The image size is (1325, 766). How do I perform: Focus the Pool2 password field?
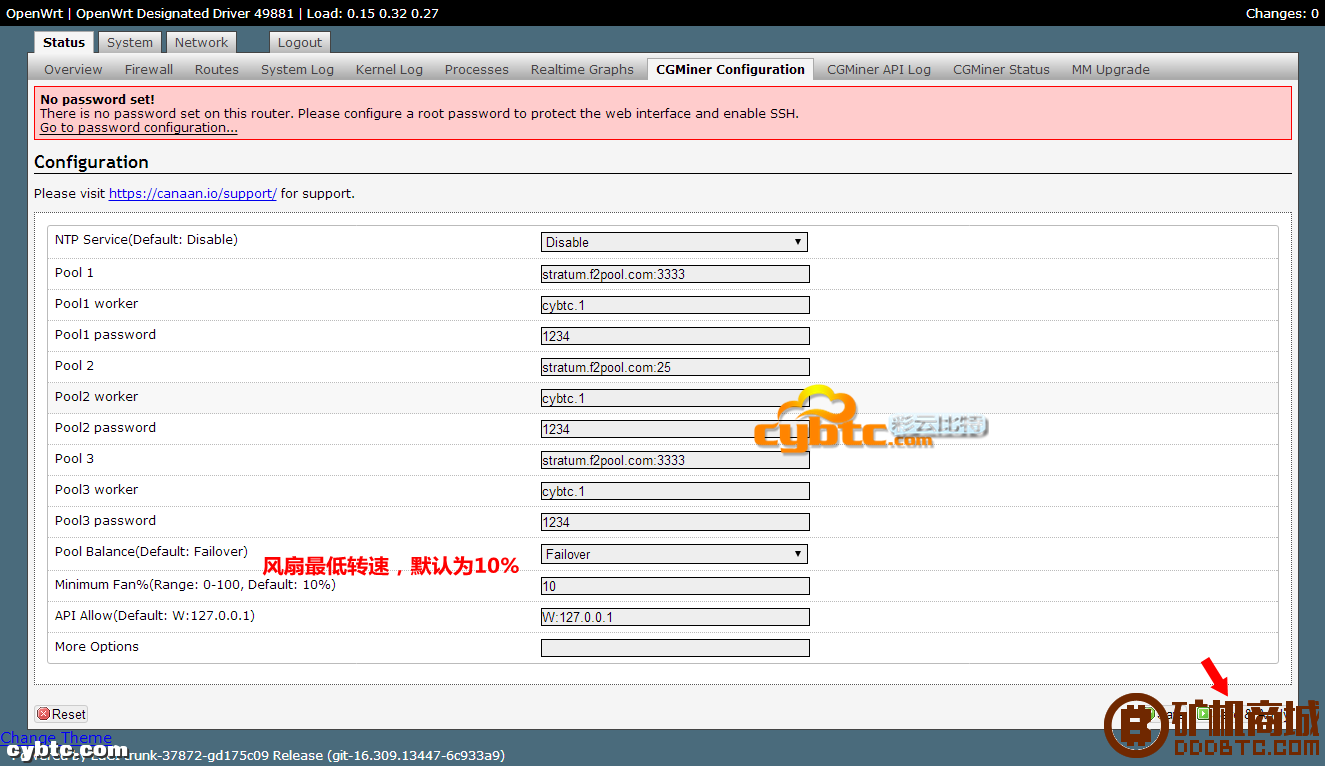click(675, 429)
